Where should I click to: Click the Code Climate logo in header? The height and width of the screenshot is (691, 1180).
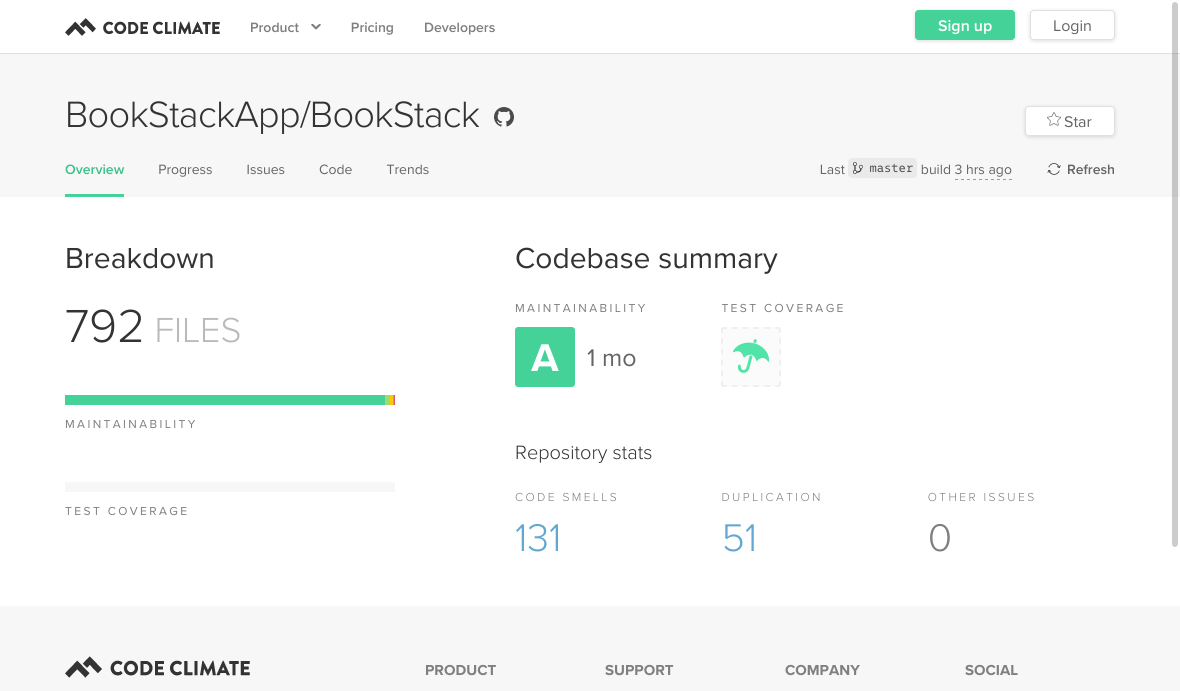click(x=143, y=28)
